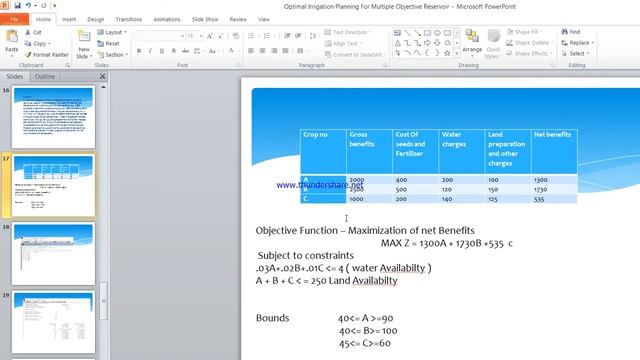The width and height of the screenshot is (640, 360).
Task: Toggle Strikethrough formatting
Action: pos(185,51)
